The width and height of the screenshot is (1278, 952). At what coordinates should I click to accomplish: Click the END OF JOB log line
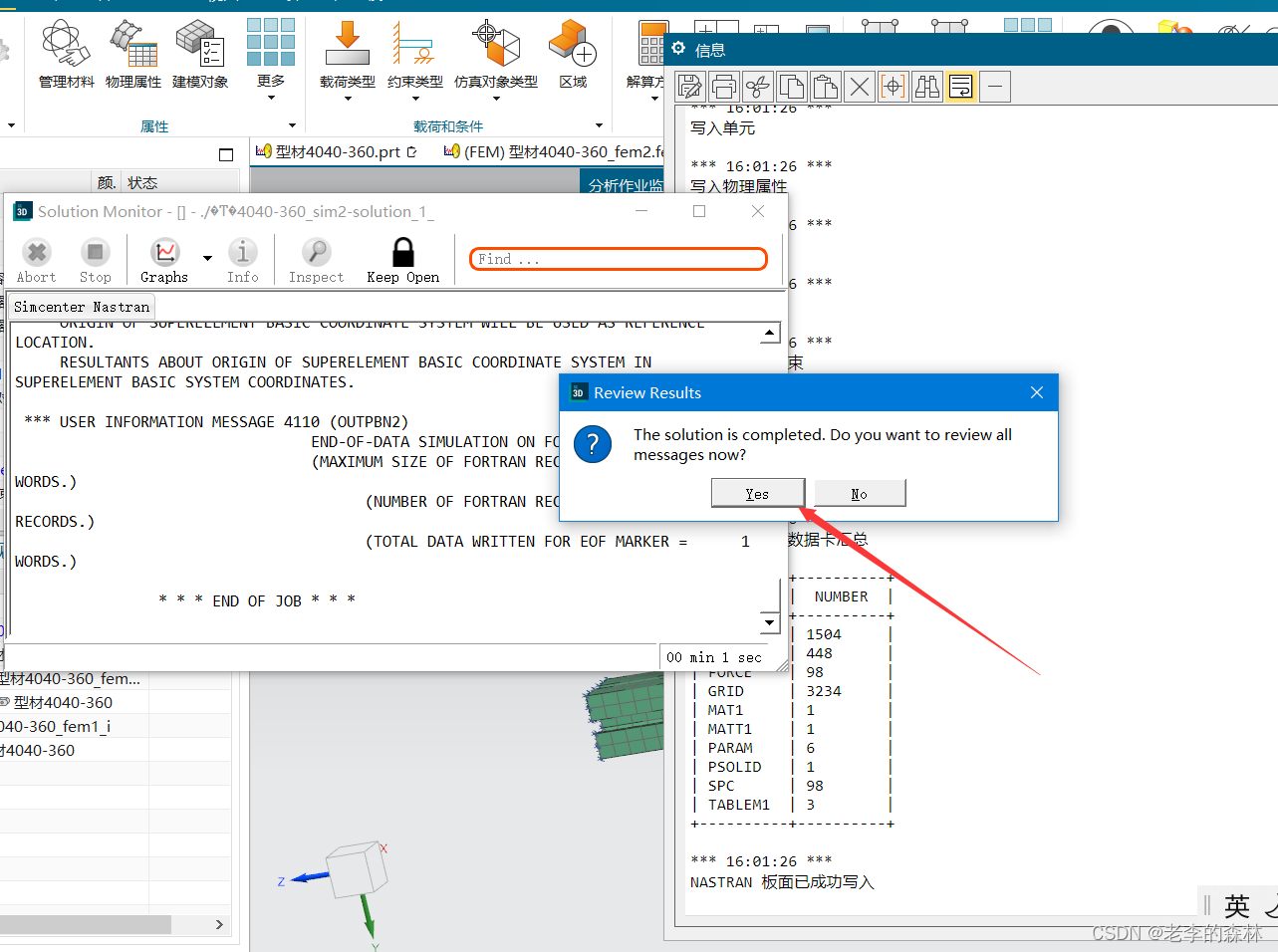pos(257,600)
